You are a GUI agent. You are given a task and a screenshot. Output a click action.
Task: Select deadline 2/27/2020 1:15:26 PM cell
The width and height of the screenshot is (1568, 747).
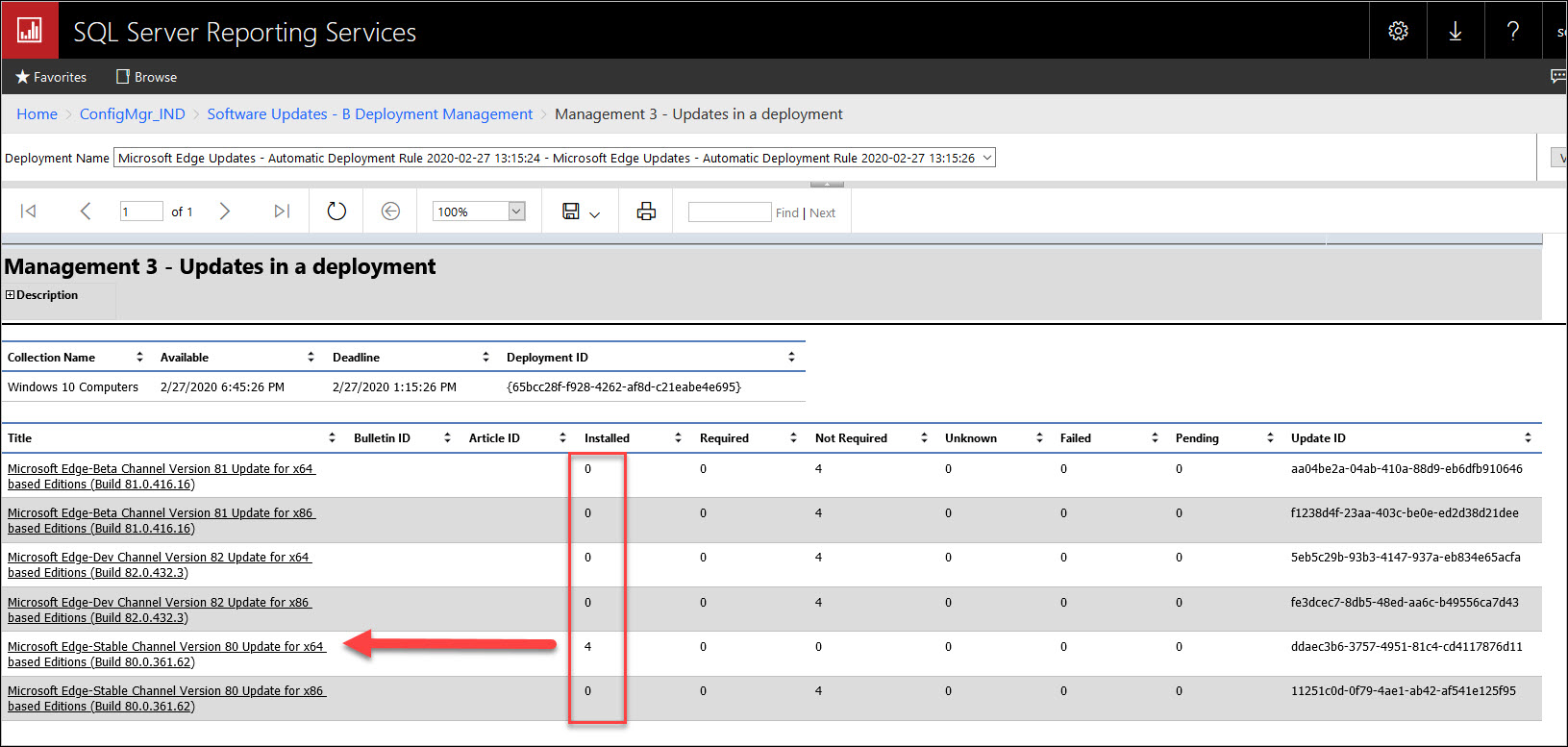point(394,386)
